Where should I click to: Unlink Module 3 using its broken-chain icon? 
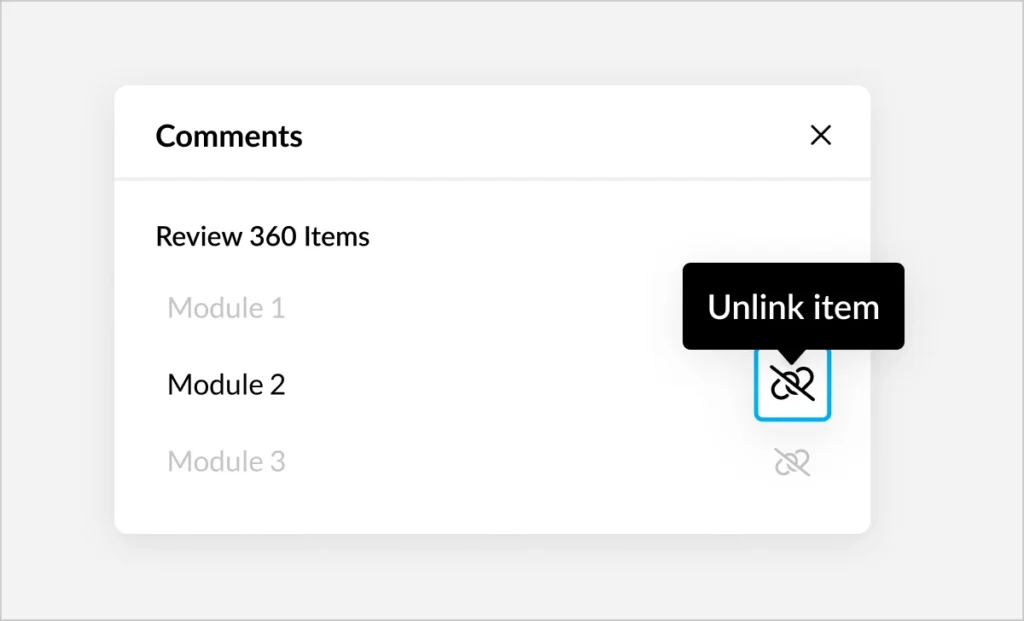[792, 462]
